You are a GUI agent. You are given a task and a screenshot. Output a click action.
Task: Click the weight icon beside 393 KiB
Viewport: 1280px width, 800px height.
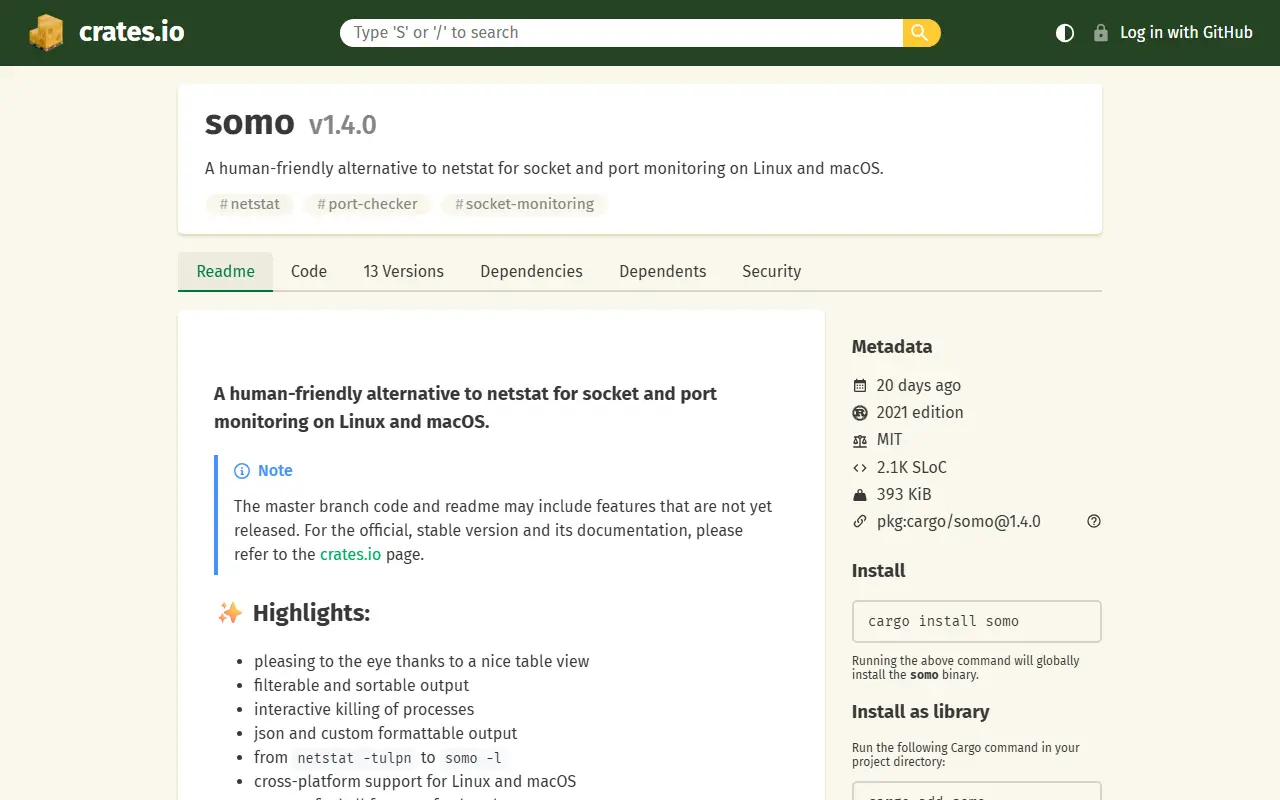coord(860,494)
